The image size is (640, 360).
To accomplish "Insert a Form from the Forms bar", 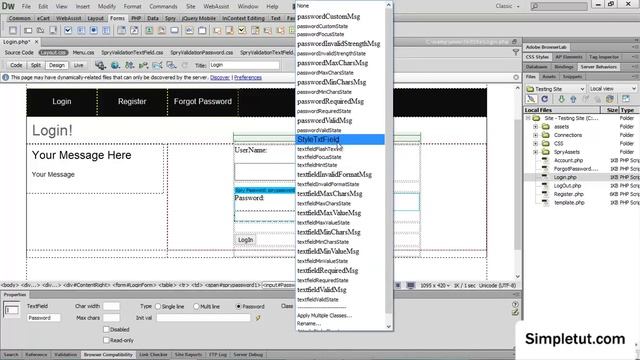I will pyautogui.click(x=13, y=31).
